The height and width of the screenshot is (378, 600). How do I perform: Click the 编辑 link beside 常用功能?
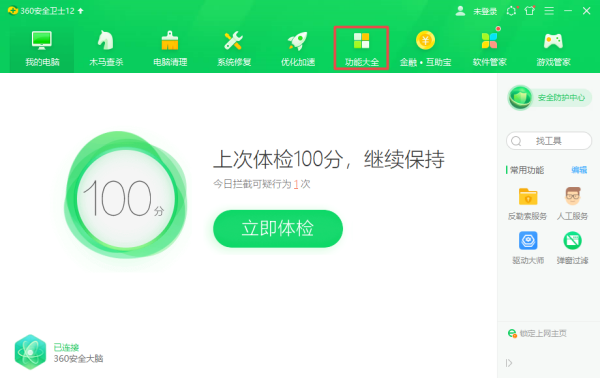(x=579, y=170)
